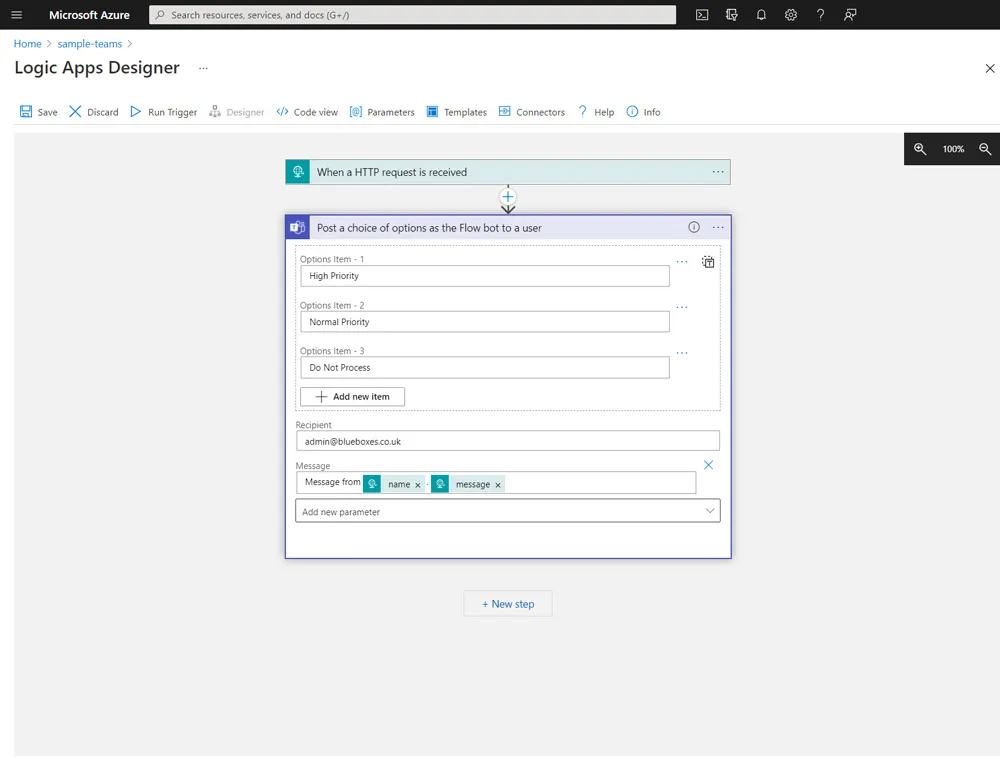Click the name dynamic content token
Image resolution: width=1000 pixels, height=758 pixels.
pyautogui.click(x=393, y=484)
